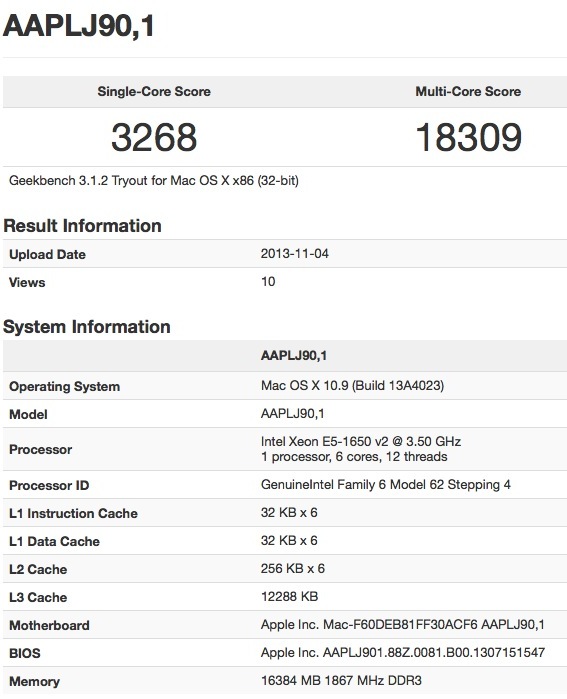Click the single-core score value 3268
Screen dimensions: 567x699
tap(154, 137)
